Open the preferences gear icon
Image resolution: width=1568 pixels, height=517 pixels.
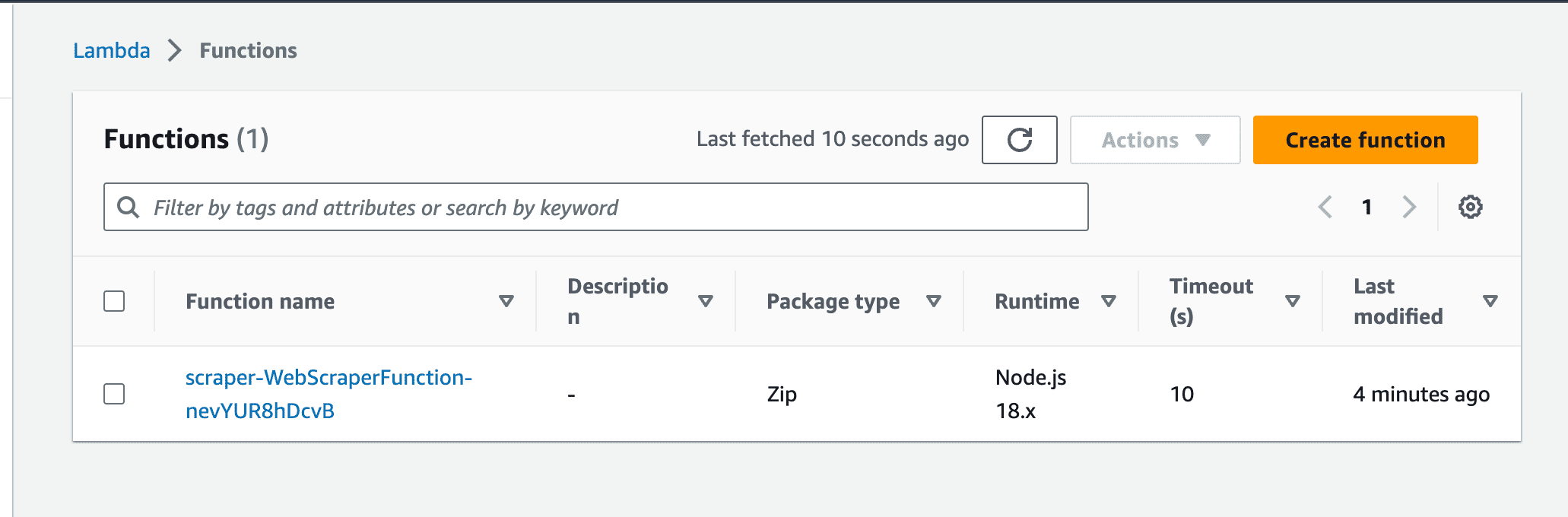[1469, 206]
